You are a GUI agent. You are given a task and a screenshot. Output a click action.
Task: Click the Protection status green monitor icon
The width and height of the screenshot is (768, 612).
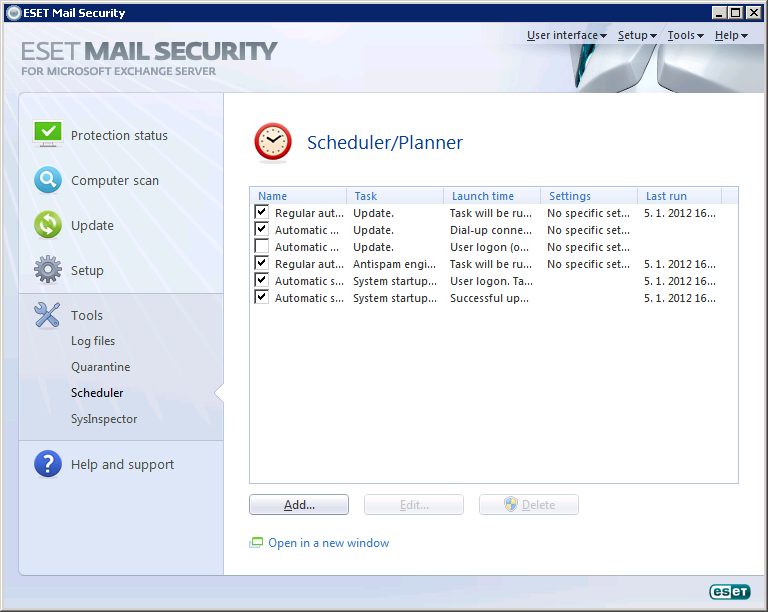48,134
